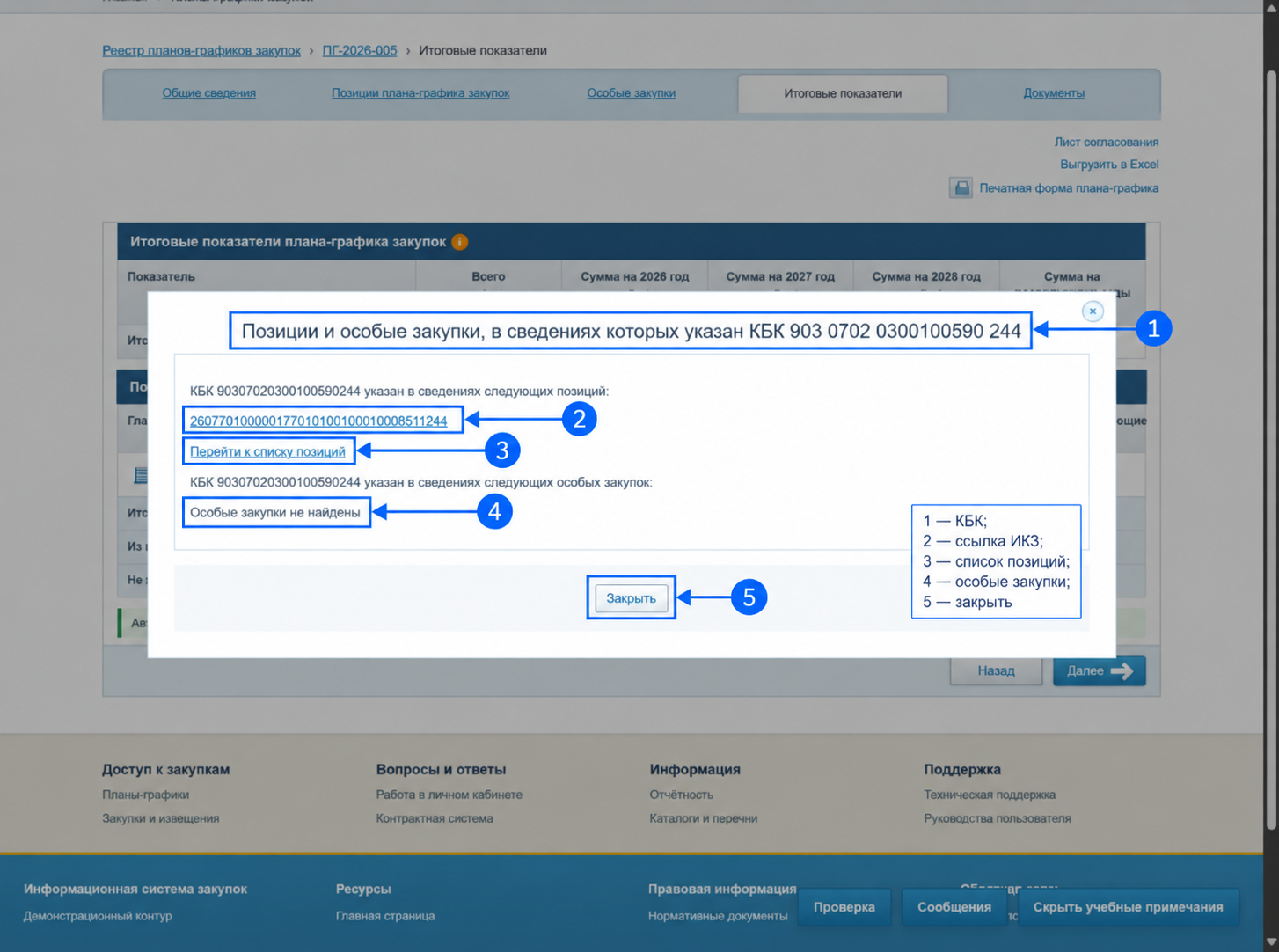
Task: Click the Закрыть button in the dialog
Action: (632, 598)
